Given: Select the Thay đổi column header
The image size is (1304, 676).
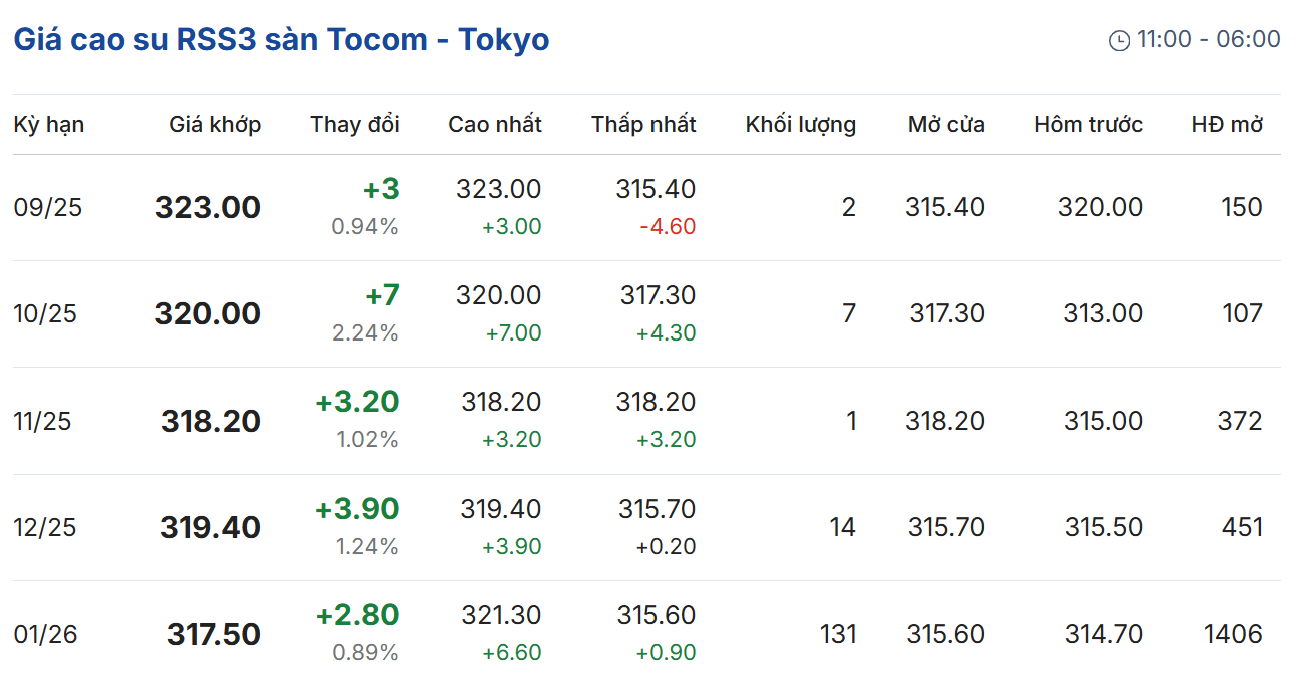Looking at the screenshot, I should pos(355,125).
